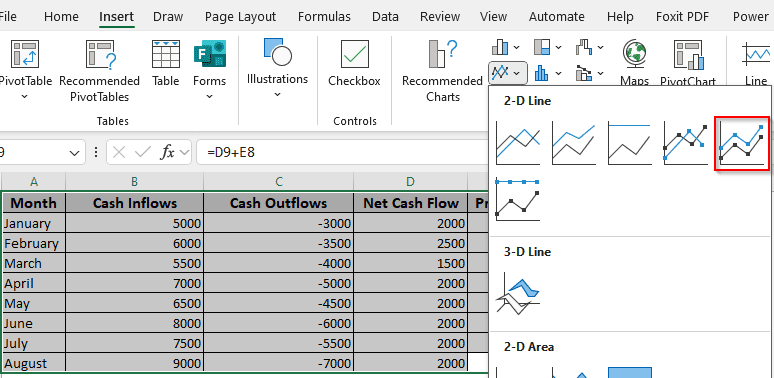The height and width of the screenshot is (378, 774).
Task: Click the Net Cash Flow header cell
Action: (x=410, y=203)
